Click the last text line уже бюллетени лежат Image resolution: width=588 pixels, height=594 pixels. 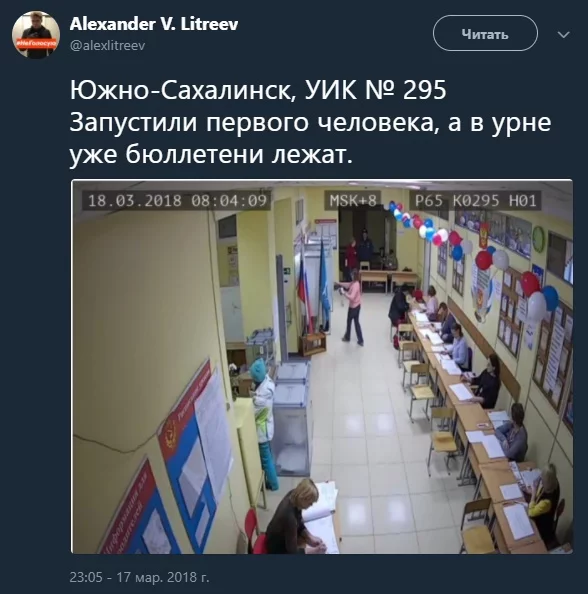tap(211, 154)
